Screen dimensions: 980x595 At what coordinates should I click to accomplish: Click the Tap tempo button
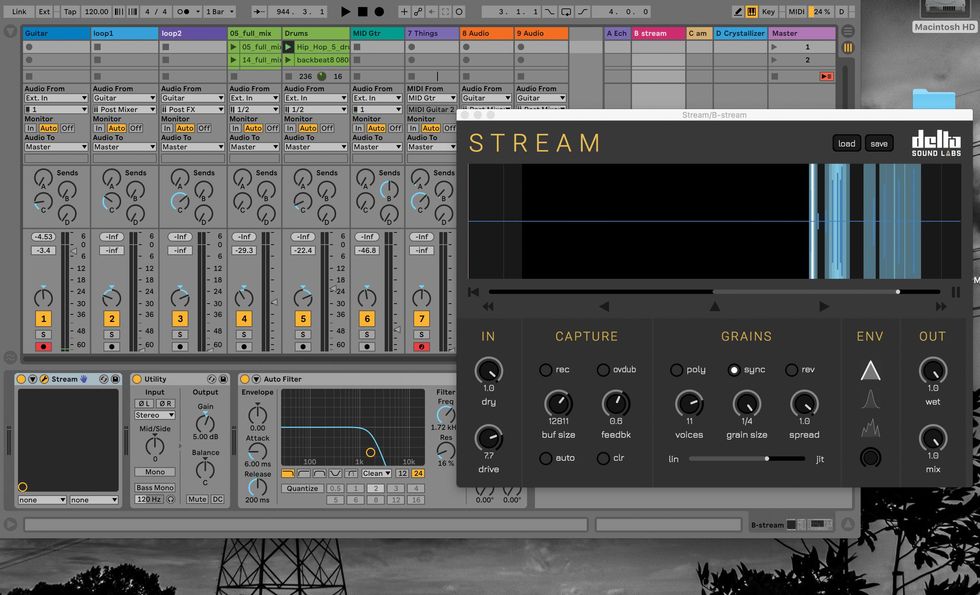[x=70, y=11]
